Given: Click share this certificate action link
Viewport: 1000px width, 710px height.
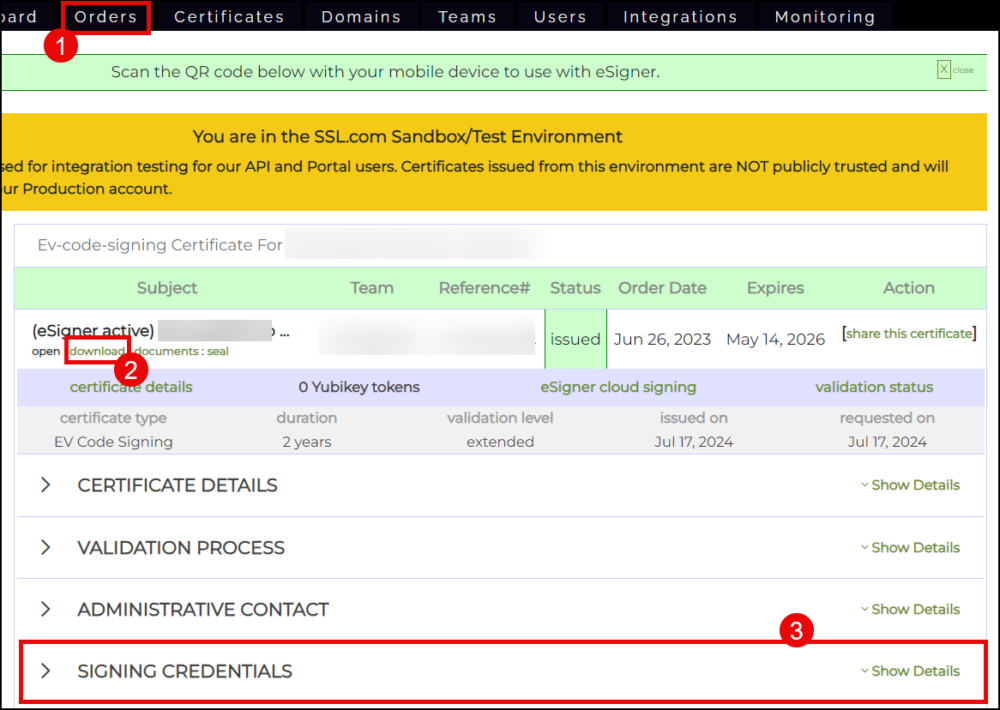Looking at the screenshot, I should pos(909,334).
